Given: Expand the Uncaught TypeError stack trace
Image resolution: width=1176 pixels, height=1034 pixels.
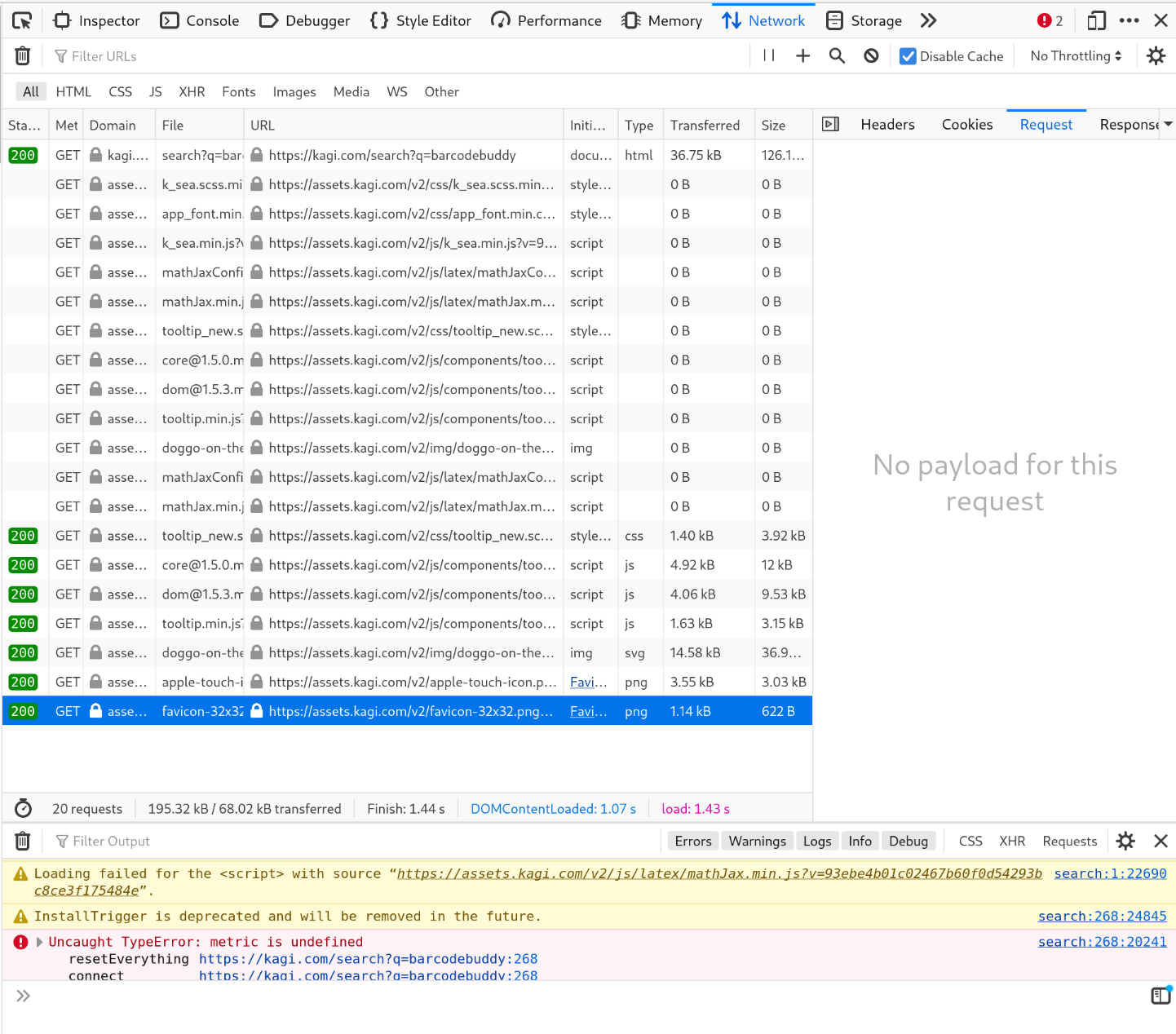Looking at the screenshot, I should (39, 942).
